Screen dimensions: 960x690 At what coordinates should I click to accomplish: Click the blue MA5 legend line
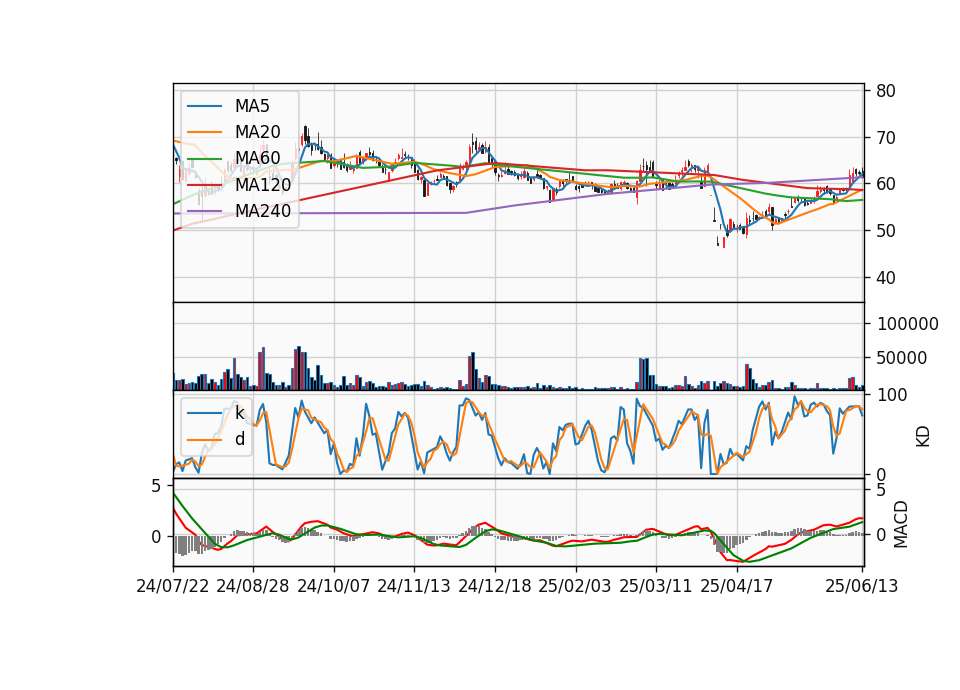click(x=204, y=107)
